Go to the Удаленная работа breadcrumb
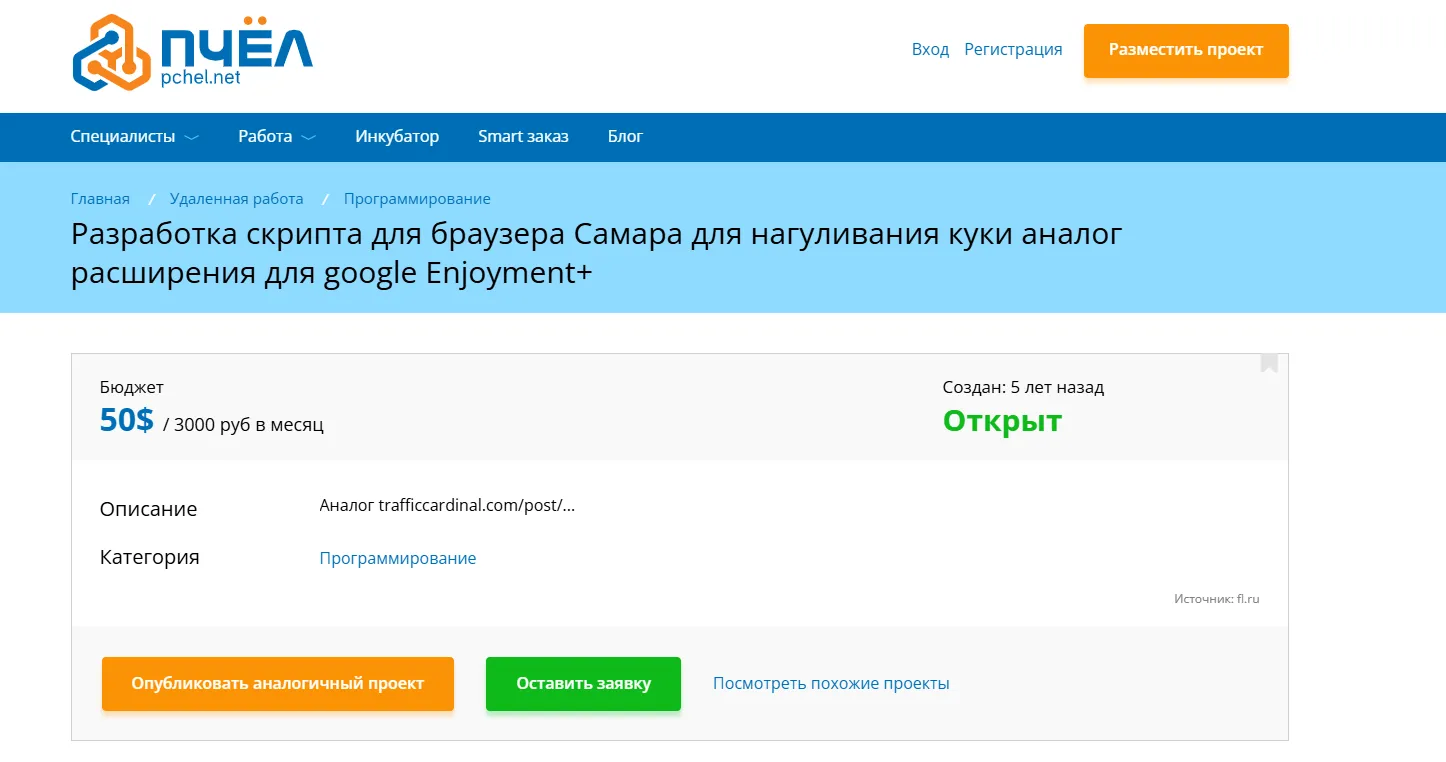This screenshot has width=1446, height=762. pos(236,199)
